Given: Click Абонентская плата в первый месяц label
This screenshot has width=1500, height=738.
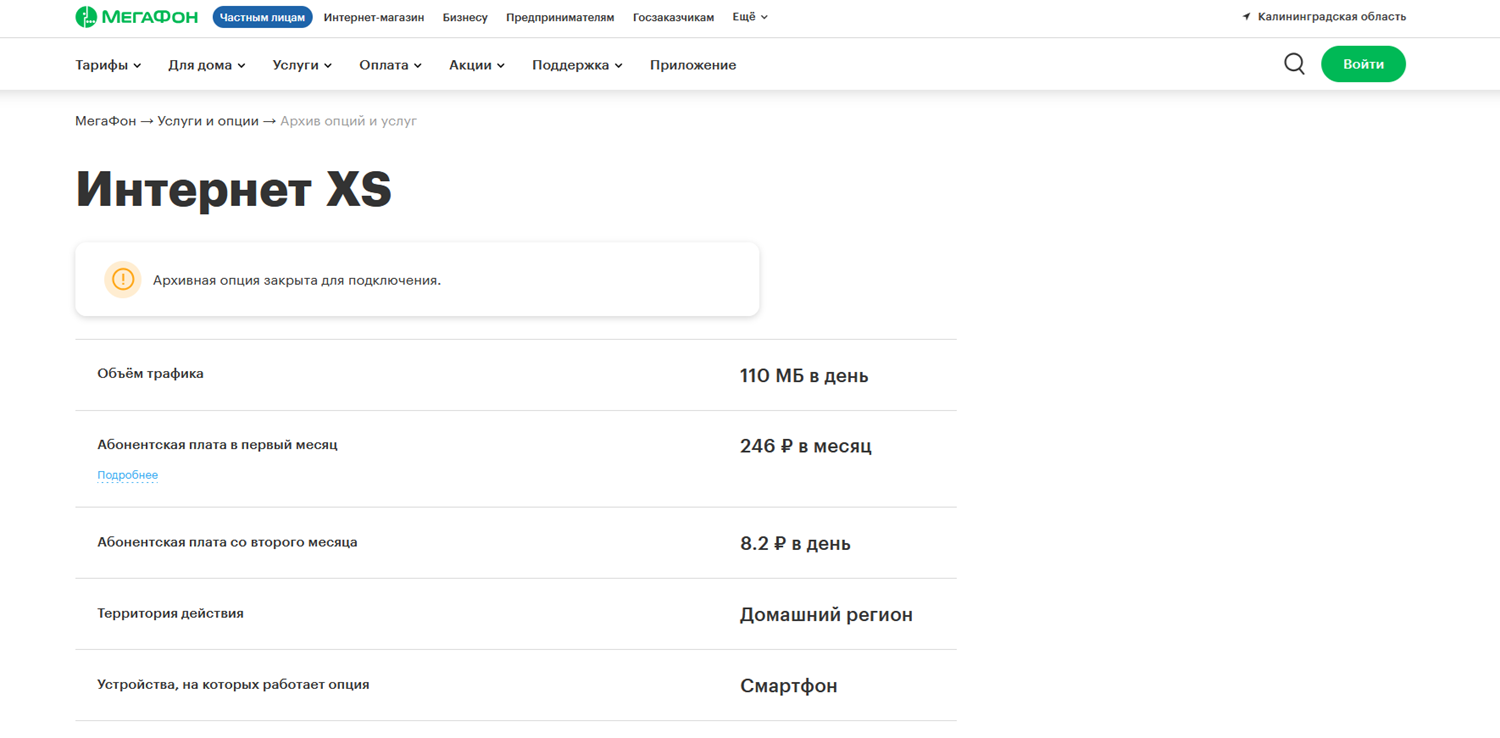Looking at the screenshot, I should pos(217,445).
